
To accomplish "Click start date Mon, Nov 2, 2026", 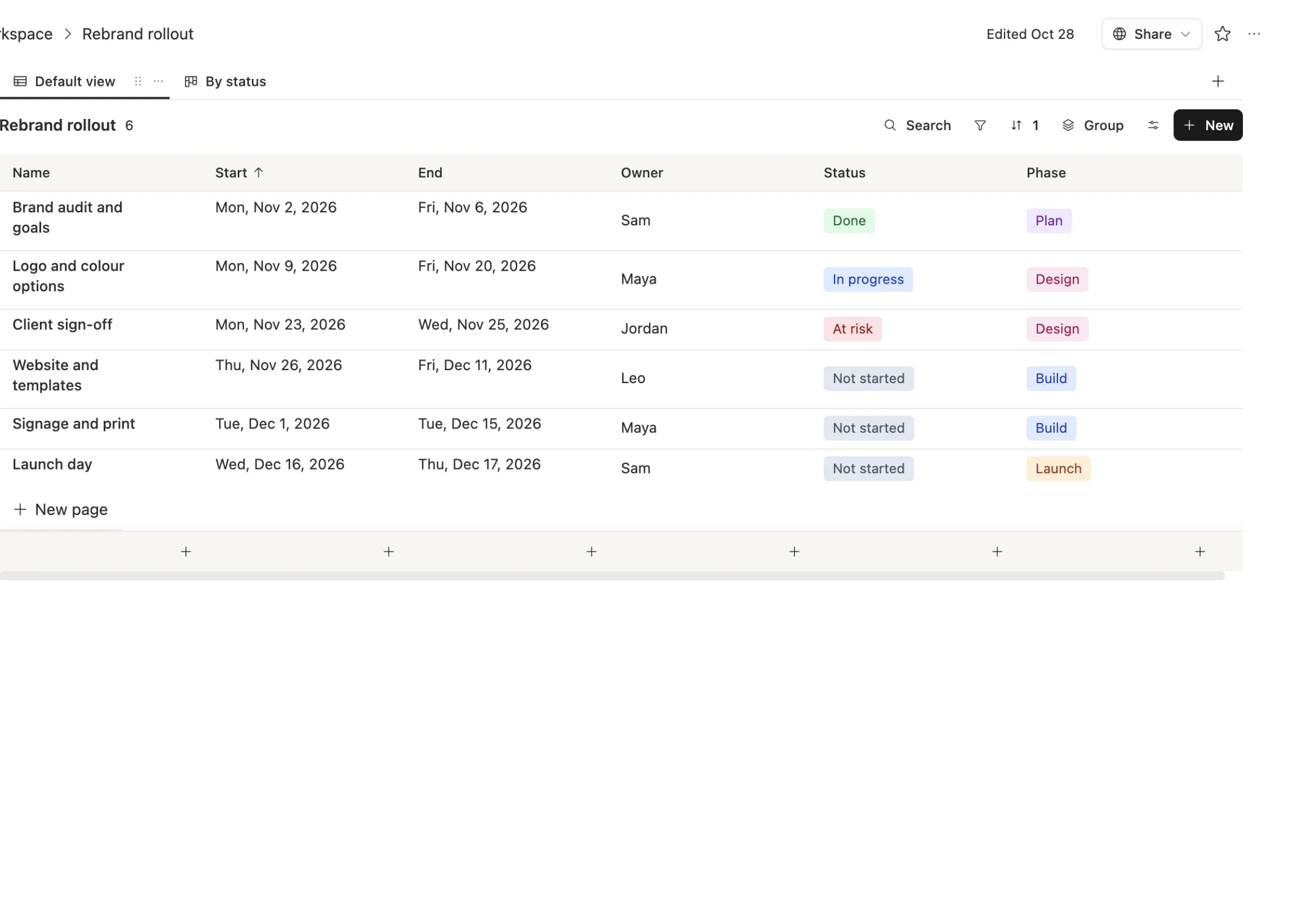I will (276, 207).
